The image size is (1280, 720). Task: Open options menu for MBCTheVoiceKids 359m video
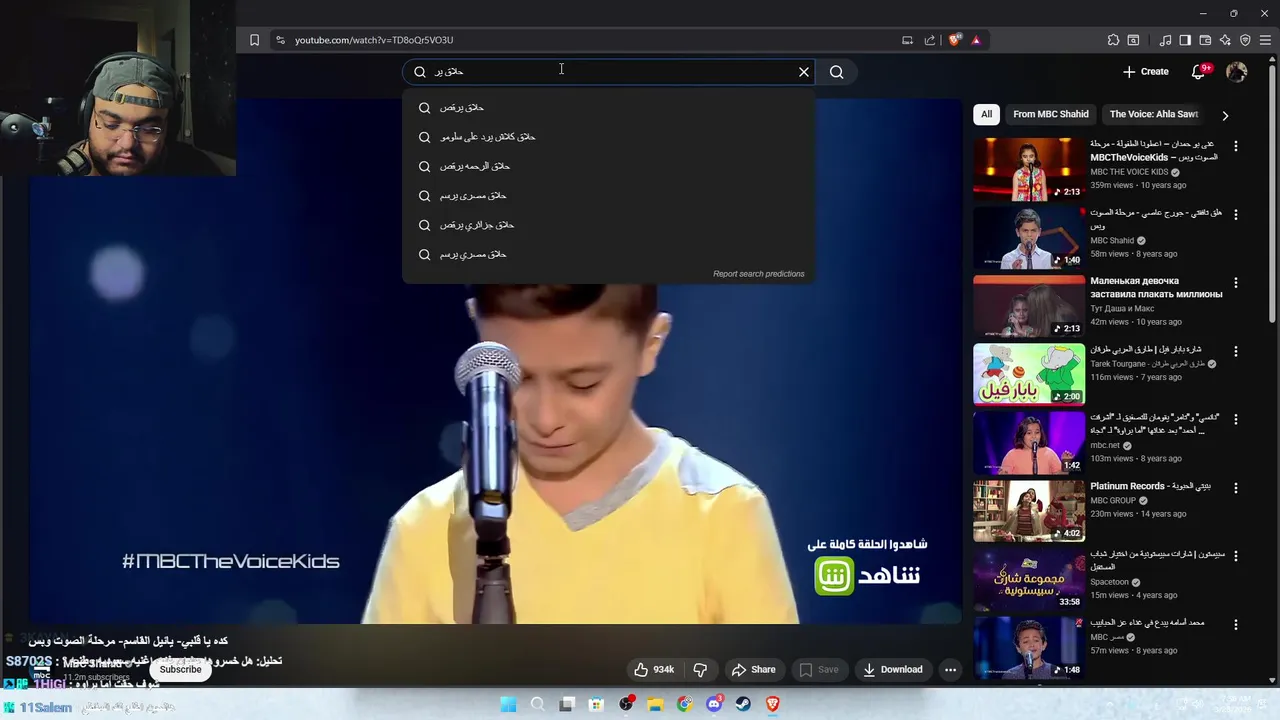1235,146
